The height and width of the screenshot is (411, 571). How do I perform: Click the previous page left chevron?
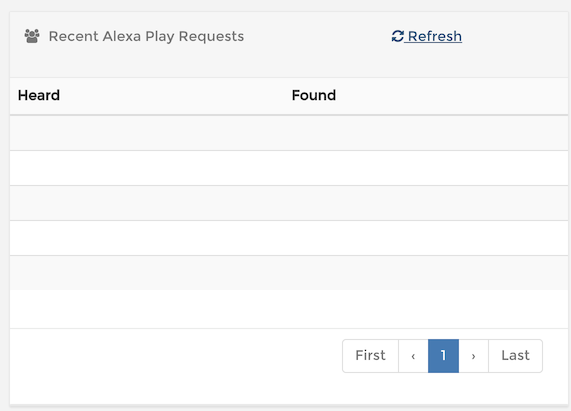(x=413, y=356)
